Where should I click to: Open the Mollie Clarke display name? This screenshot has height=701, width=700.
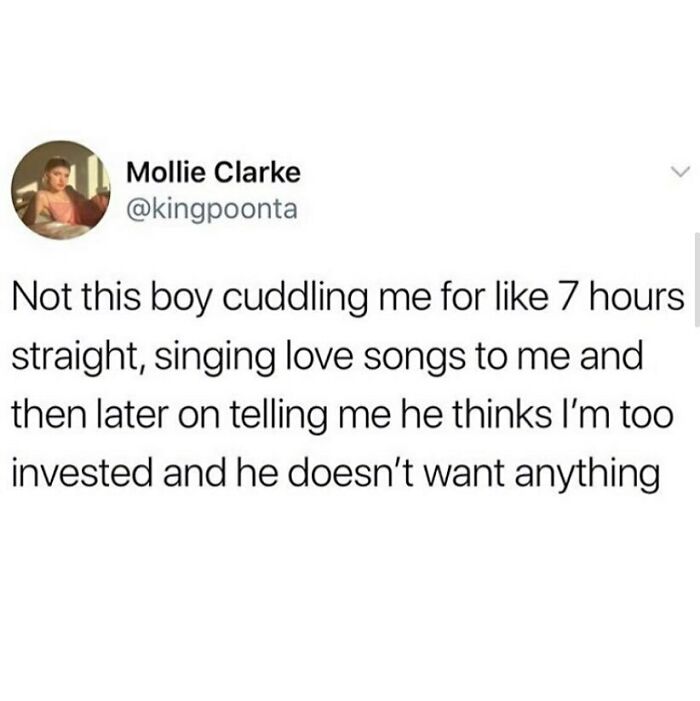pyautogui.click(x=213, y=173)
